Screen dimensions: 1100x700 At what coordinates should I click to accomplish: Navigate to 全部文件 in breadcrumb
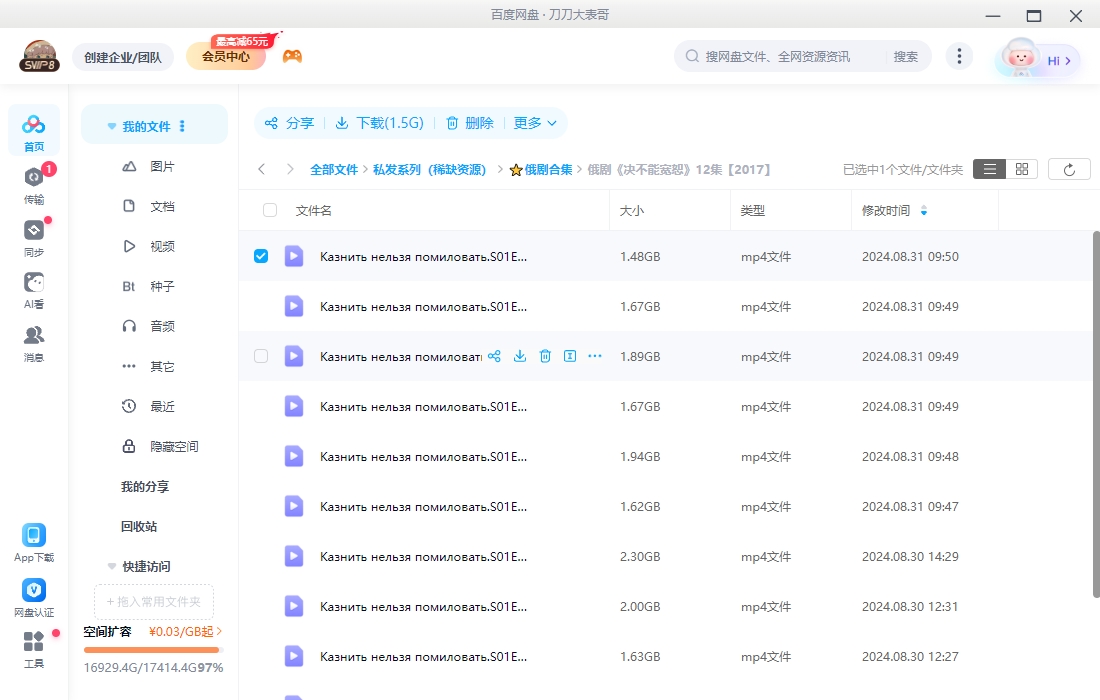point(334,168)
